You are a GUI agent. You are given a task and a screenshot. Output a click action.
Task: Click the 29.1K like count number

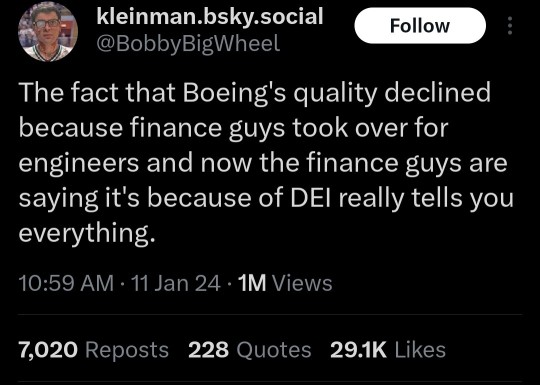(358, 350)
